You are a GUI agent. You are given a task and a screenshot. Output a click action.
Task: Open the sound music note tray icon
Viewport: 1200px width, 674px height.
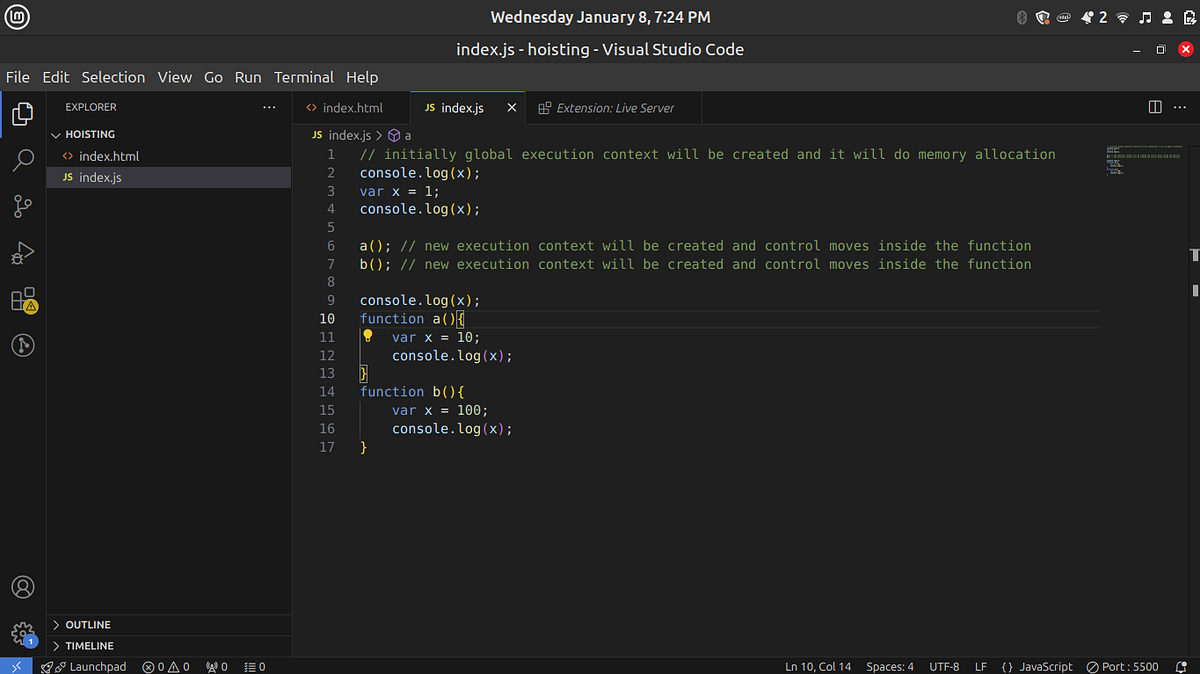click(x=1145, y=17)
